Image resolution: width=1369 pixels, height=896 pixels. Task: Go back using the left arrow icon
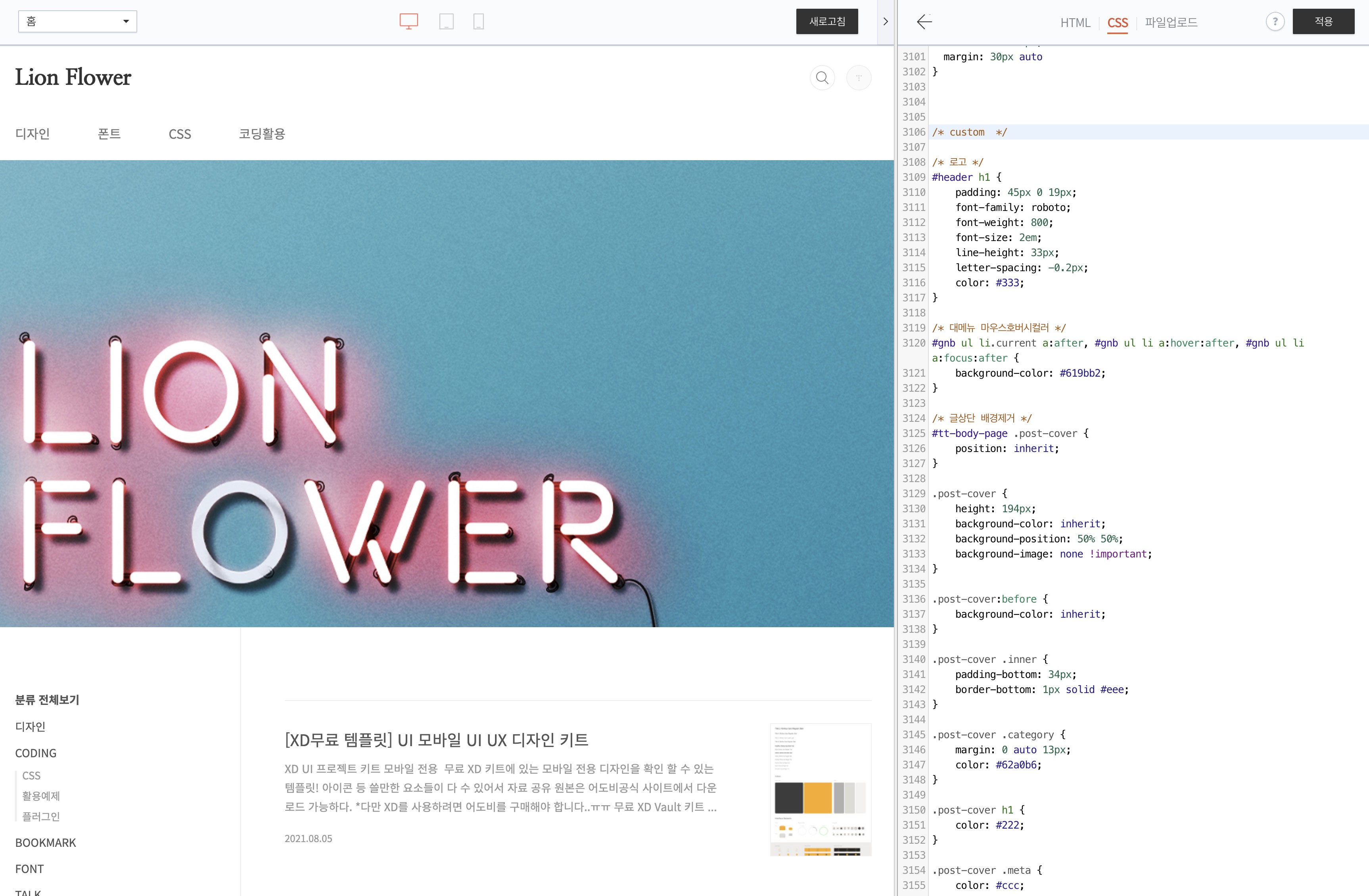click(924, 22)
